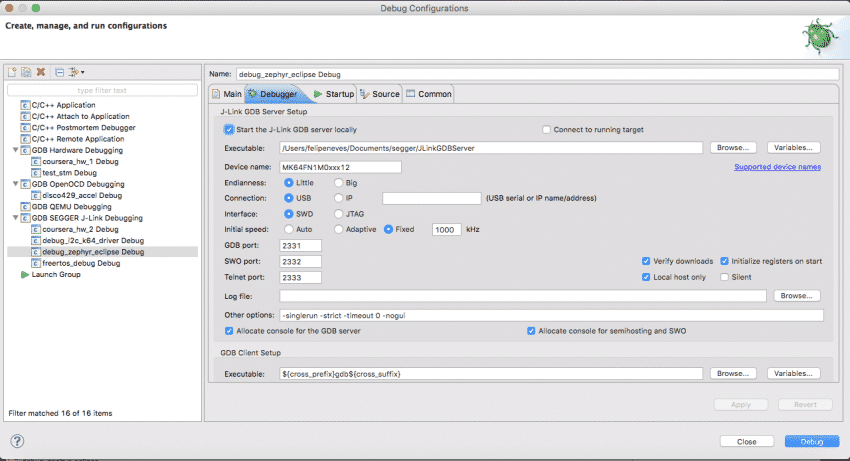Toggle Start the J-Link GDB server locally
Image resolution: width=850 pixels, height=461 pixels.
(229, 130)
